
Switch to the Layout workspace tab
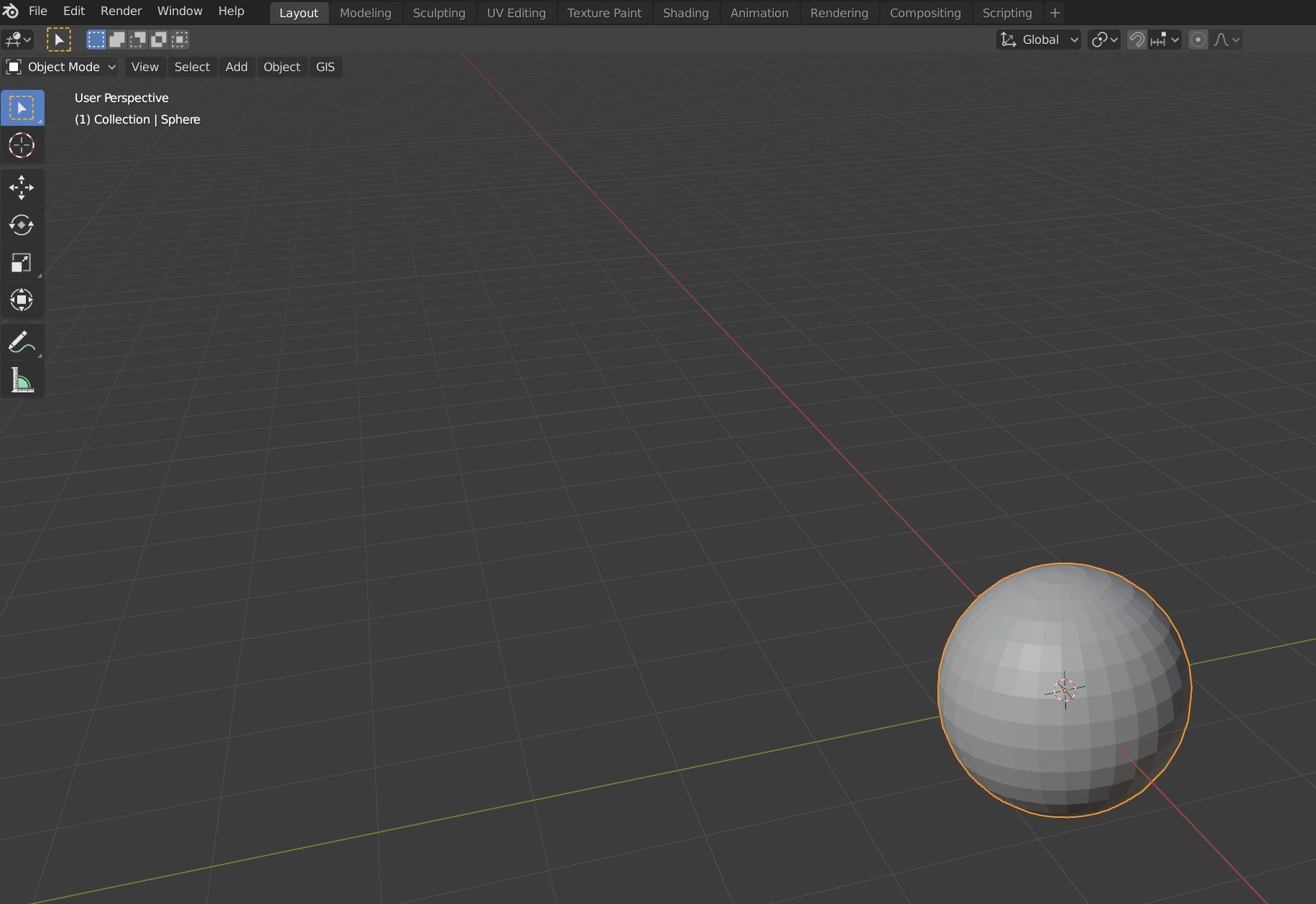299,13
